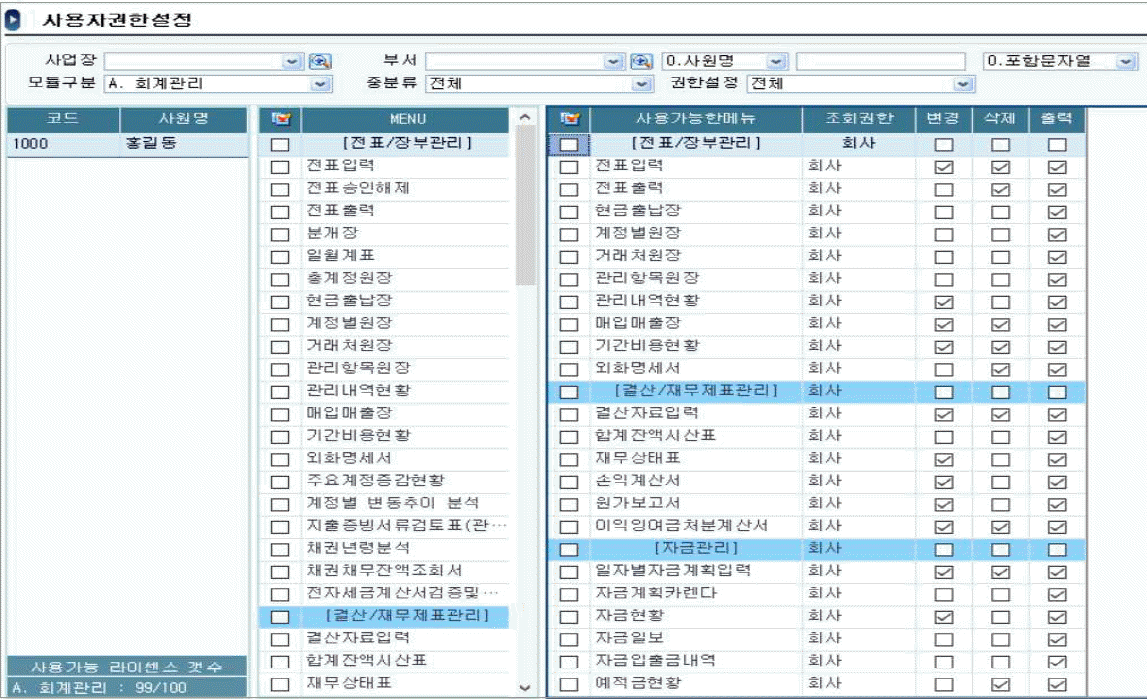1147x699 pixels.
Task: Click select-all icon in 사용가능한메뉴 header
Action: point(569,119)
